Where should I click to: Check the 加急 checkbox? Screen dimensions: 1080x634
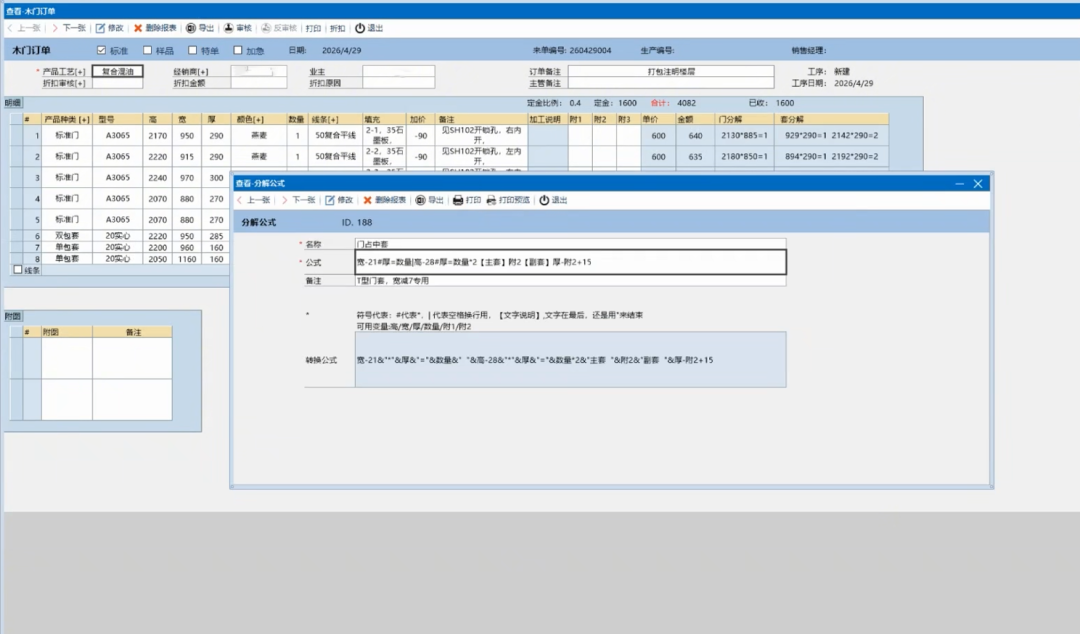(238, 50)
